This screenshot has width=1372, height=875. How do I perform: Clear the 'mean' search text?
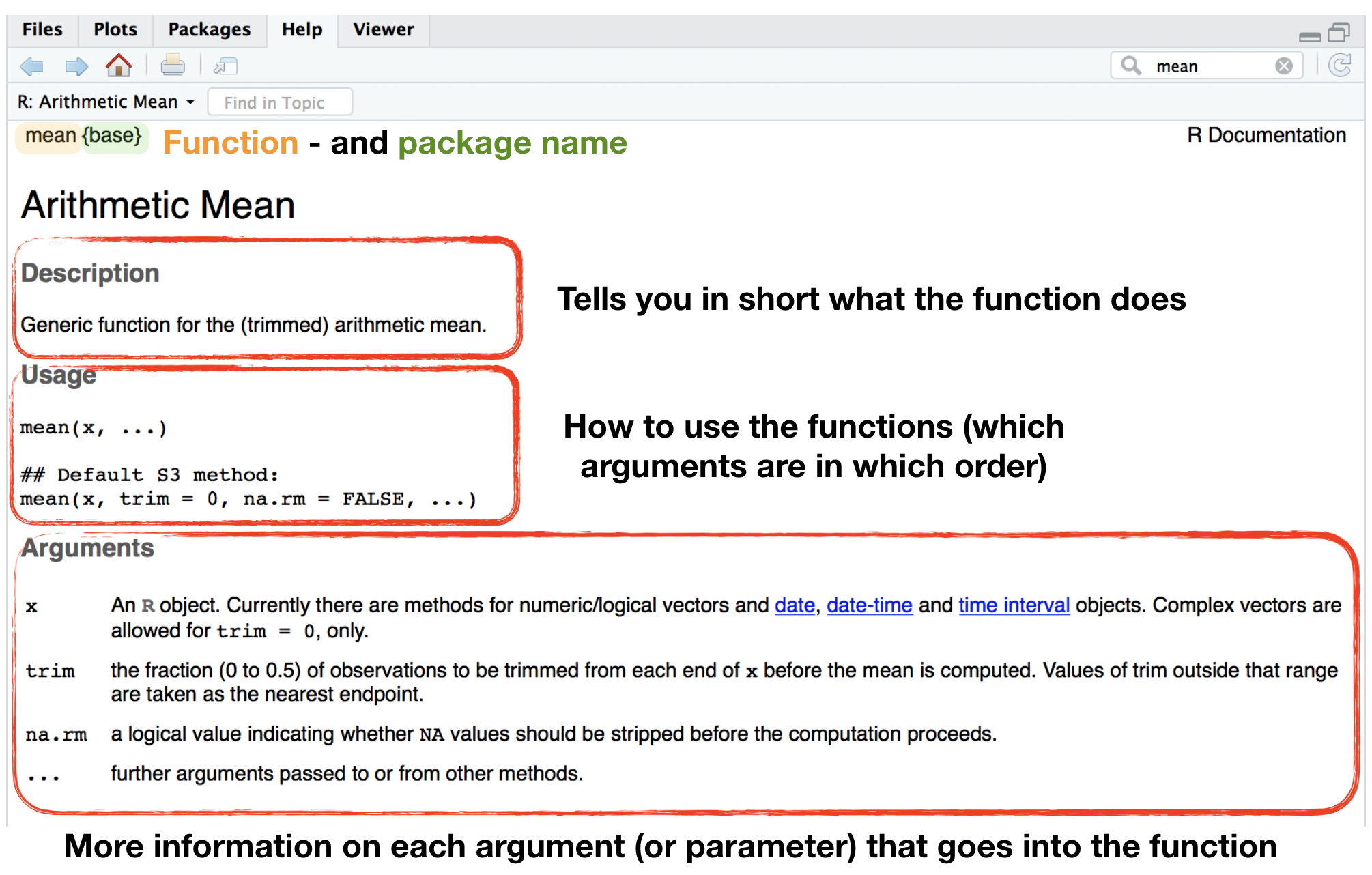[x=1283, y=66]
